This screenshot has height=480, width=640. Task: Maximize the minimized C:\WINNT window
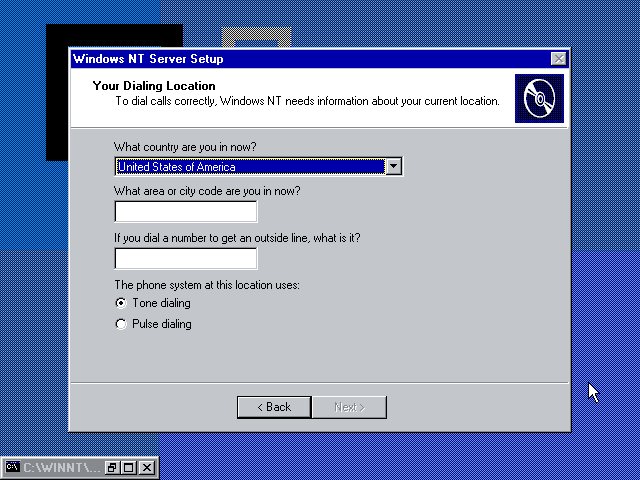coord(129,467)
